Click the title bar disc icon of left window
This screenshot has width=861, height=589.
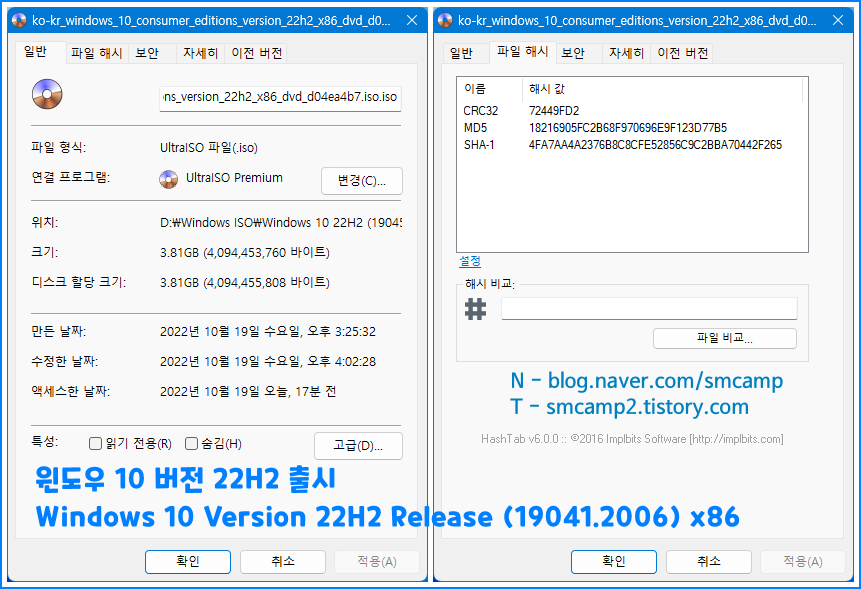(x=19, y=20)
